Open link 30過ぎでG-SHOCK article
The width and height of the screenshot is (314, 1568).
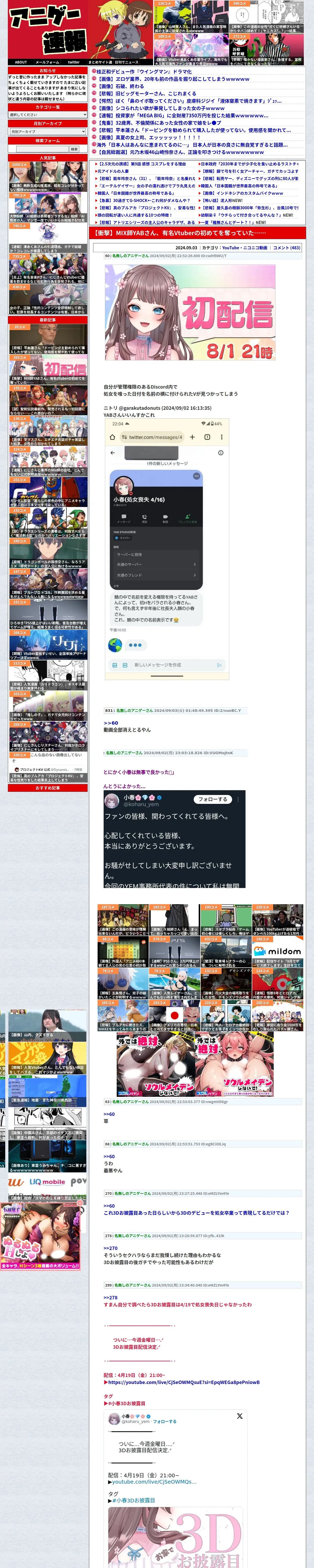point(144,200)
